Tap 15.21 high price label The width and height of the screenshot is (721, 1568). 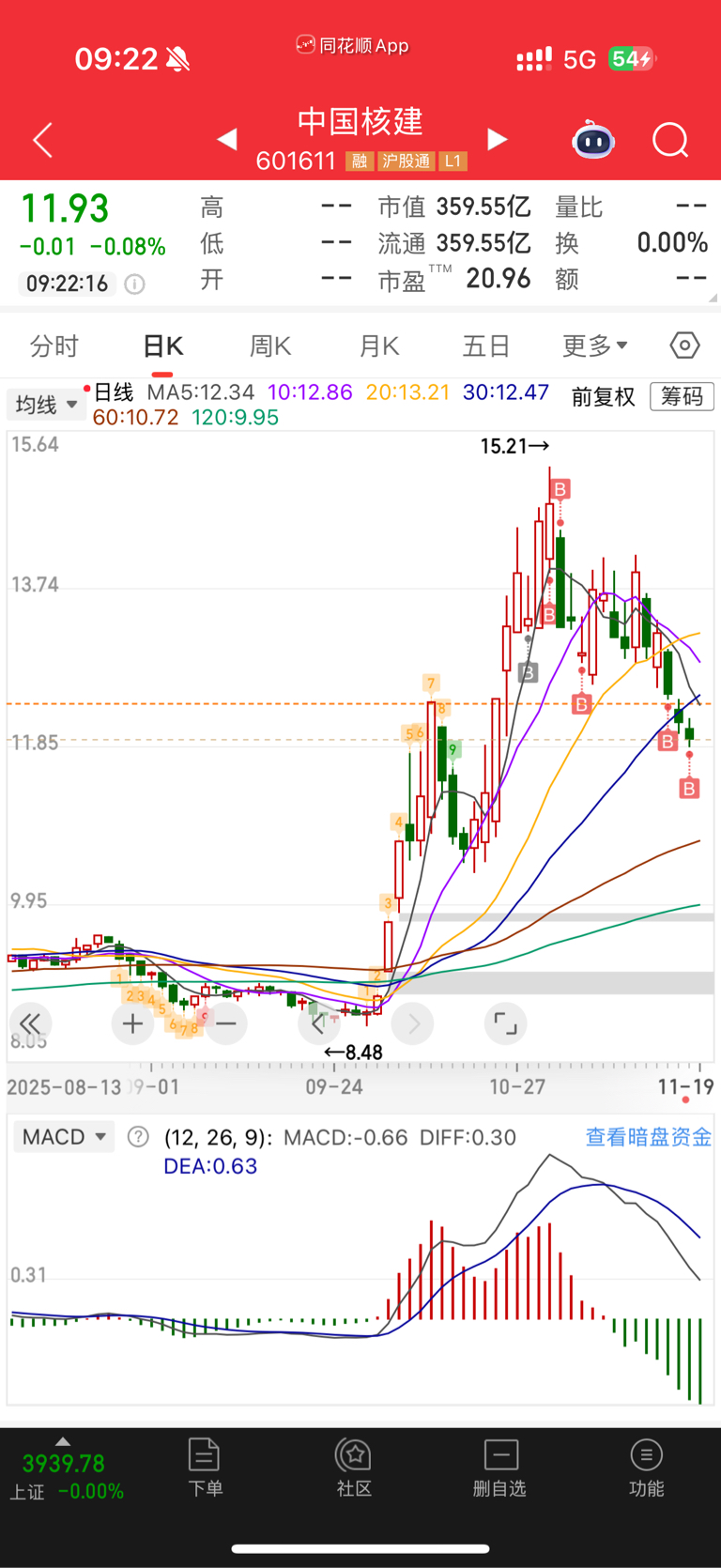pyautogui.click(x=514, y=446)
